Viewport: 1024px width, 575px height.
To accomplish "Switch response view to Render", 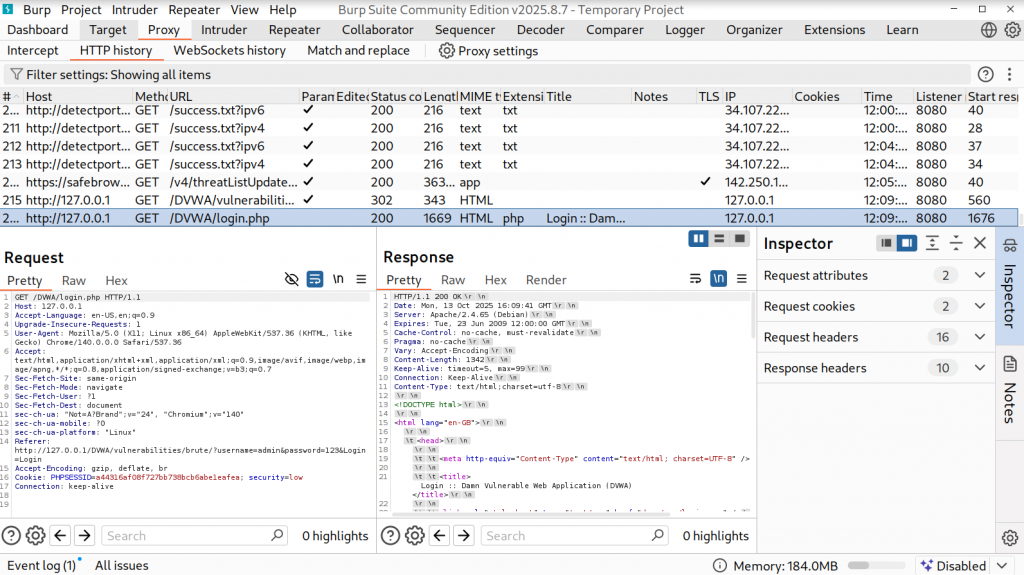I will [x=546, y=280].
